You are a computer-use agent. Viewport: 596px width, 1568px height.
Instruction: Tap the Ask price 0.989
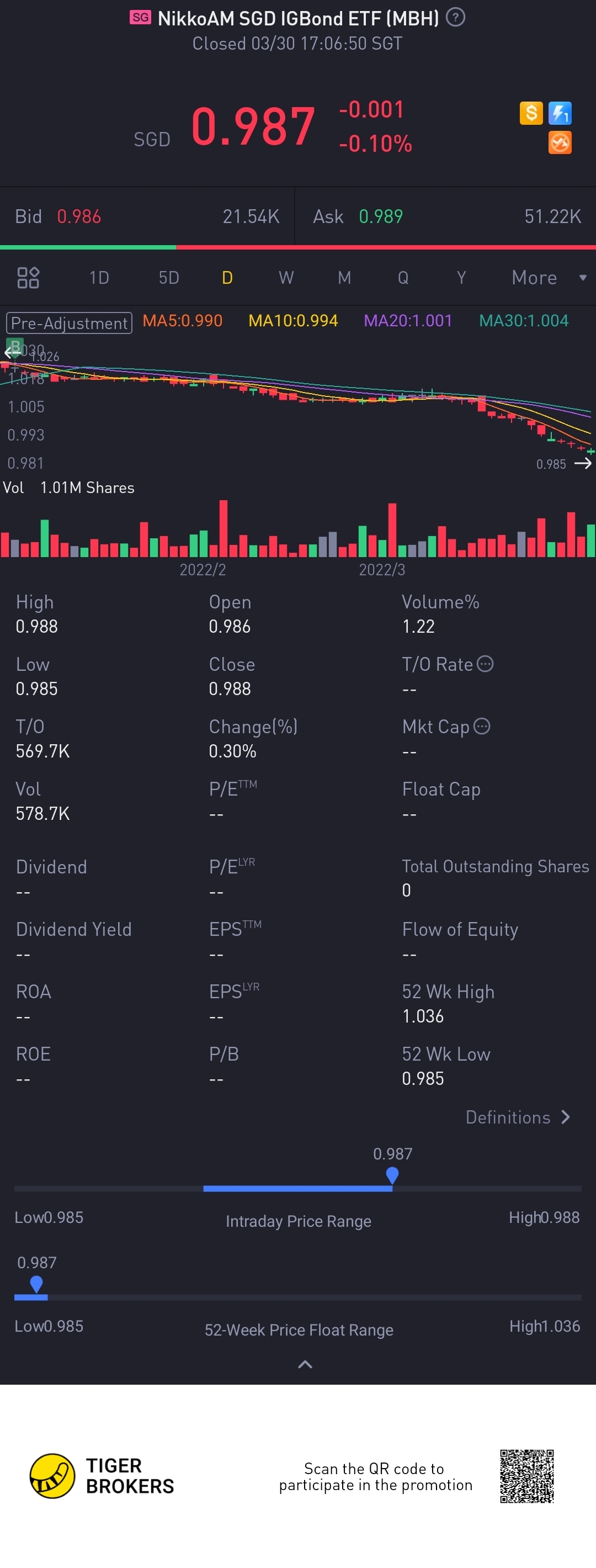click(x=381, y=216)
